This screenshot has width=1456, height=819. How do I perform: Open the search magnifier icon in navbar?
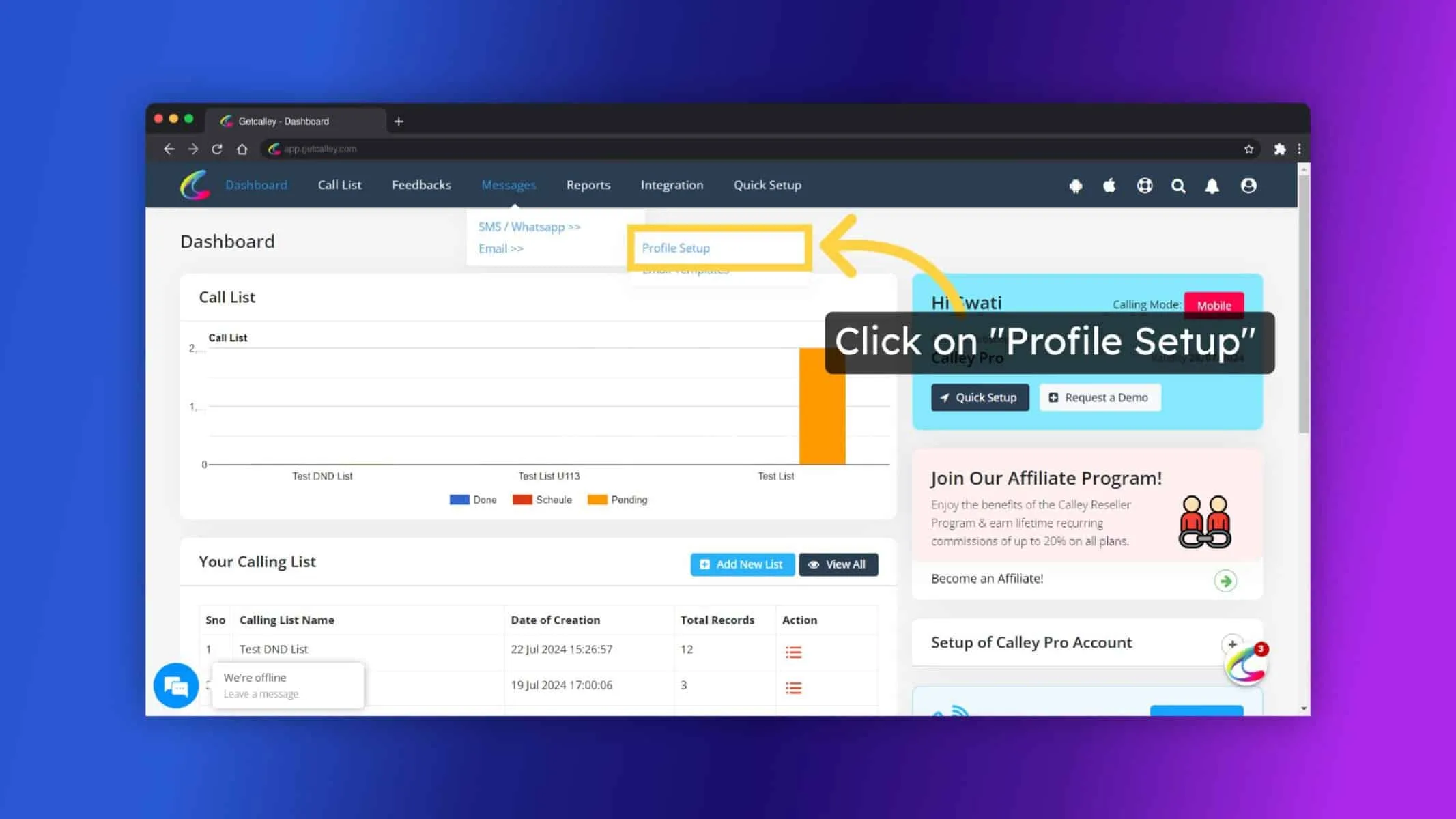(1178, 186)
